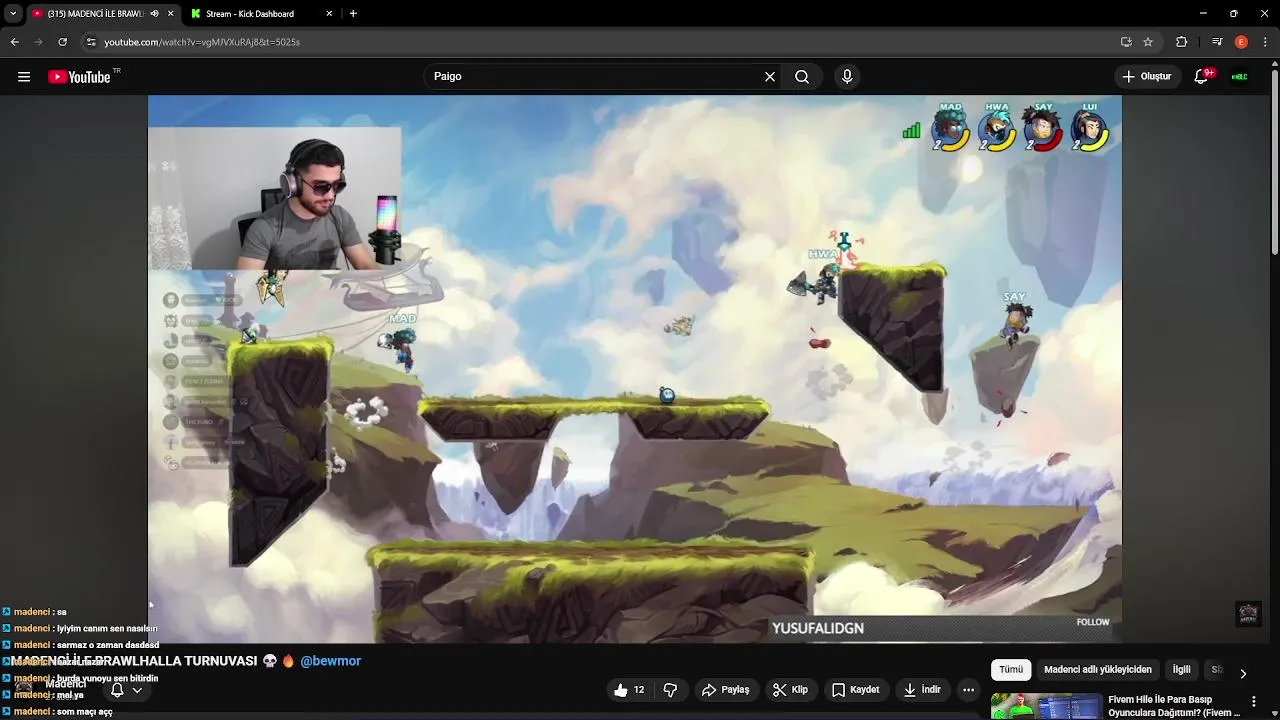
Task: Open options menu of the Fivem Hile suggested video
Action: click(1254, 701)
